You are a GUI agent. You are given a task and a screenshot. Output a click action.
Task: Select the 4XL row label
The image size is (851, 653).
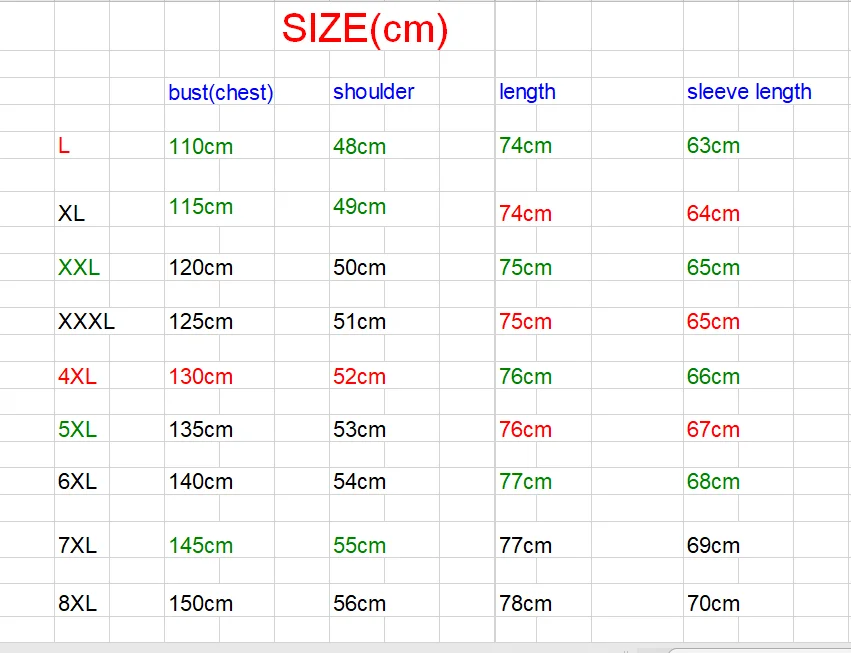pyautogui.click(x=78, y=376)
